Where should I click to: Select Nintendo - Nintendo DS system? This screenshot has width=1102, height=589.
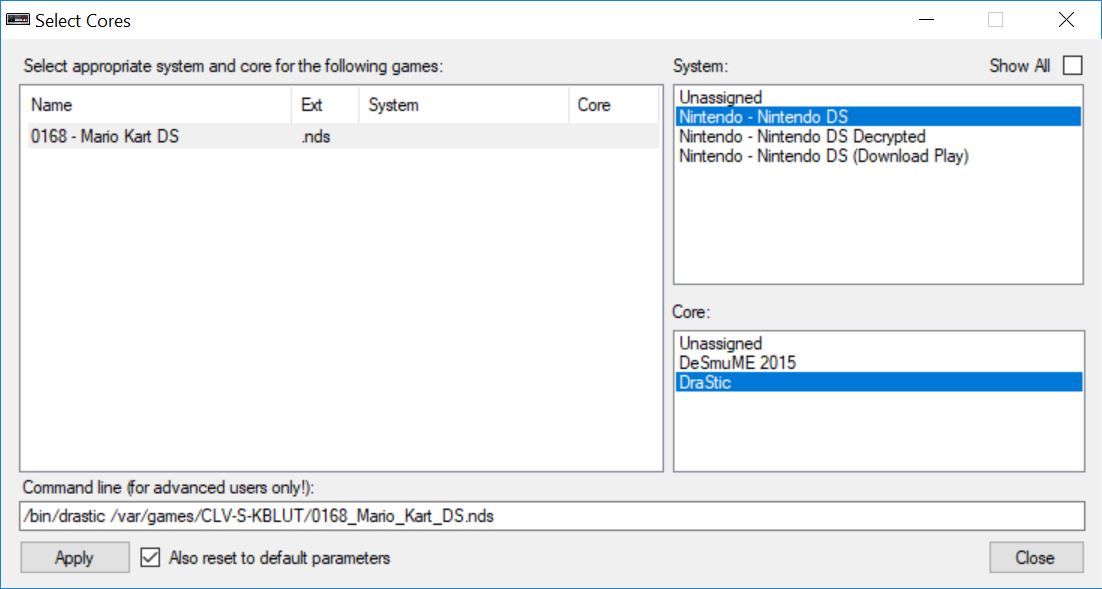pyautogui.click(x=879, y=117)
